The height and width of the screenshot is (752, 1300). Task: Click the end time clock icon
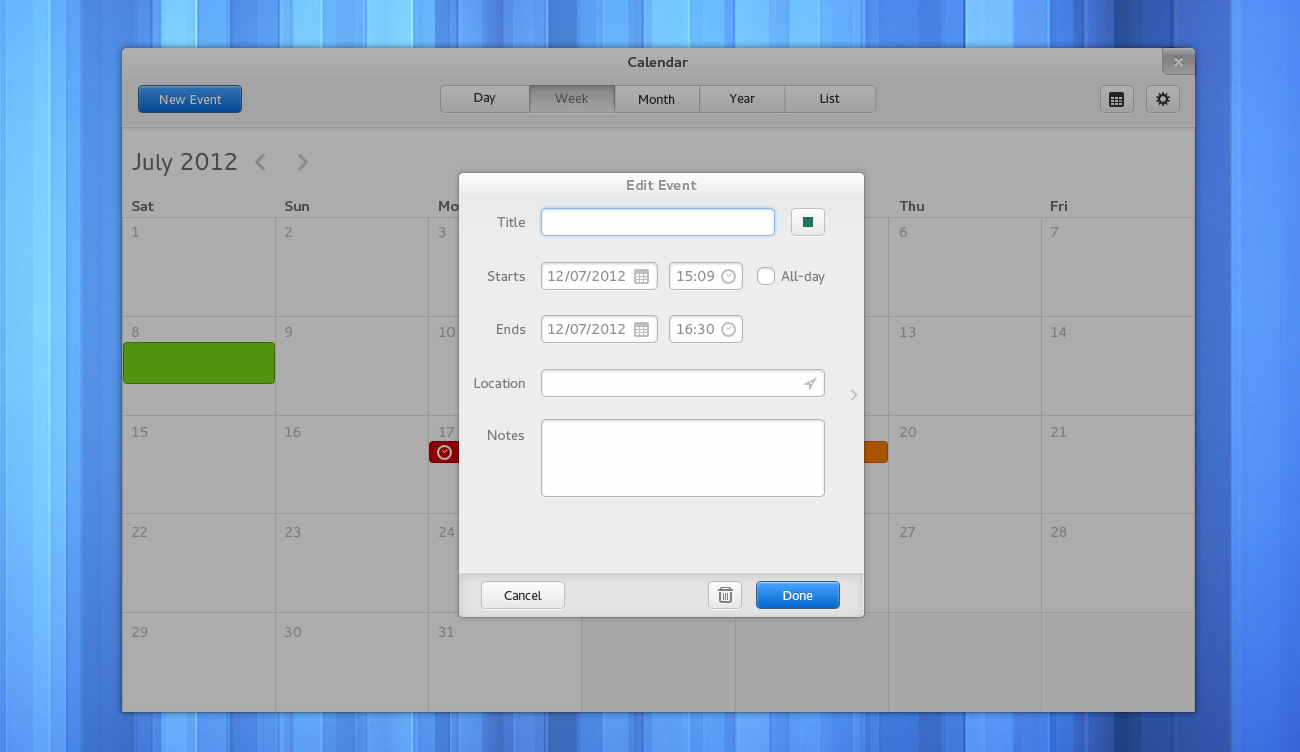click(728, 329)
